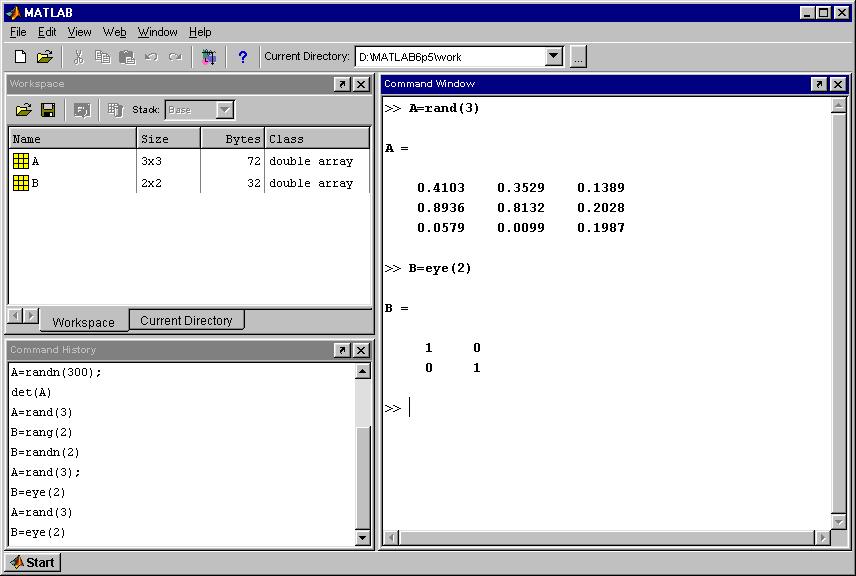Click the Undo arrow icon
856x576 pixels.
(x=151, y=57)
